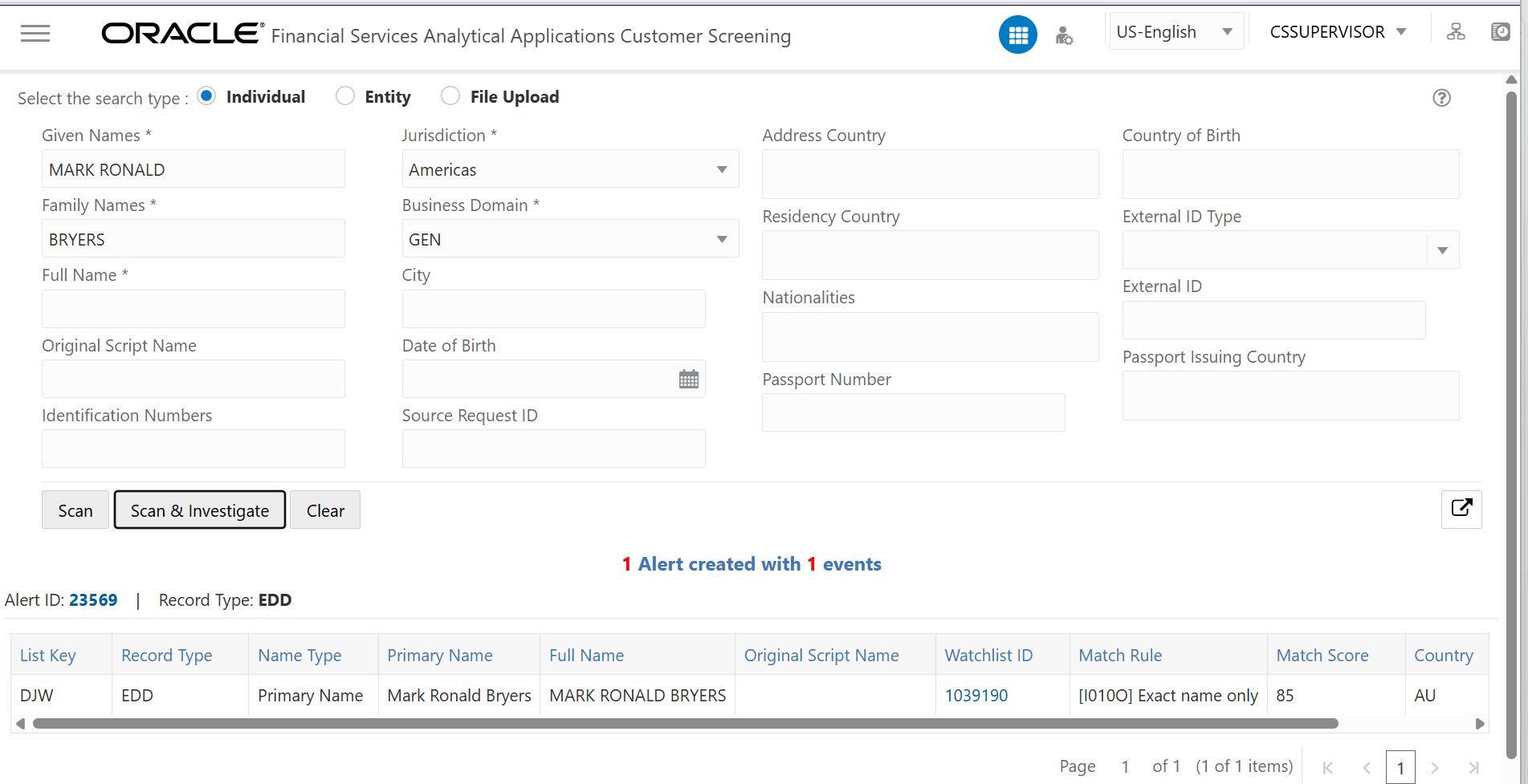This screenshot has width=1528, height=784.
Task: Click the Scan button
Action: [75, 510]
